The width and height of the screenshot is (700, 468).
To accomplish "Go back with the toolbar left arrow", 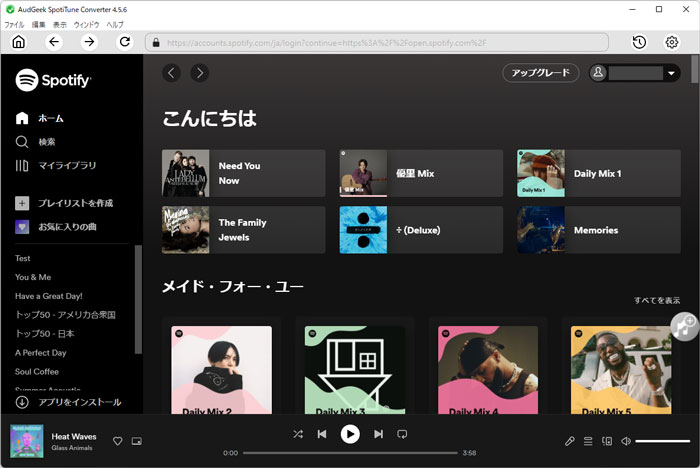I will pyautogui.click(x=54, y=42).
